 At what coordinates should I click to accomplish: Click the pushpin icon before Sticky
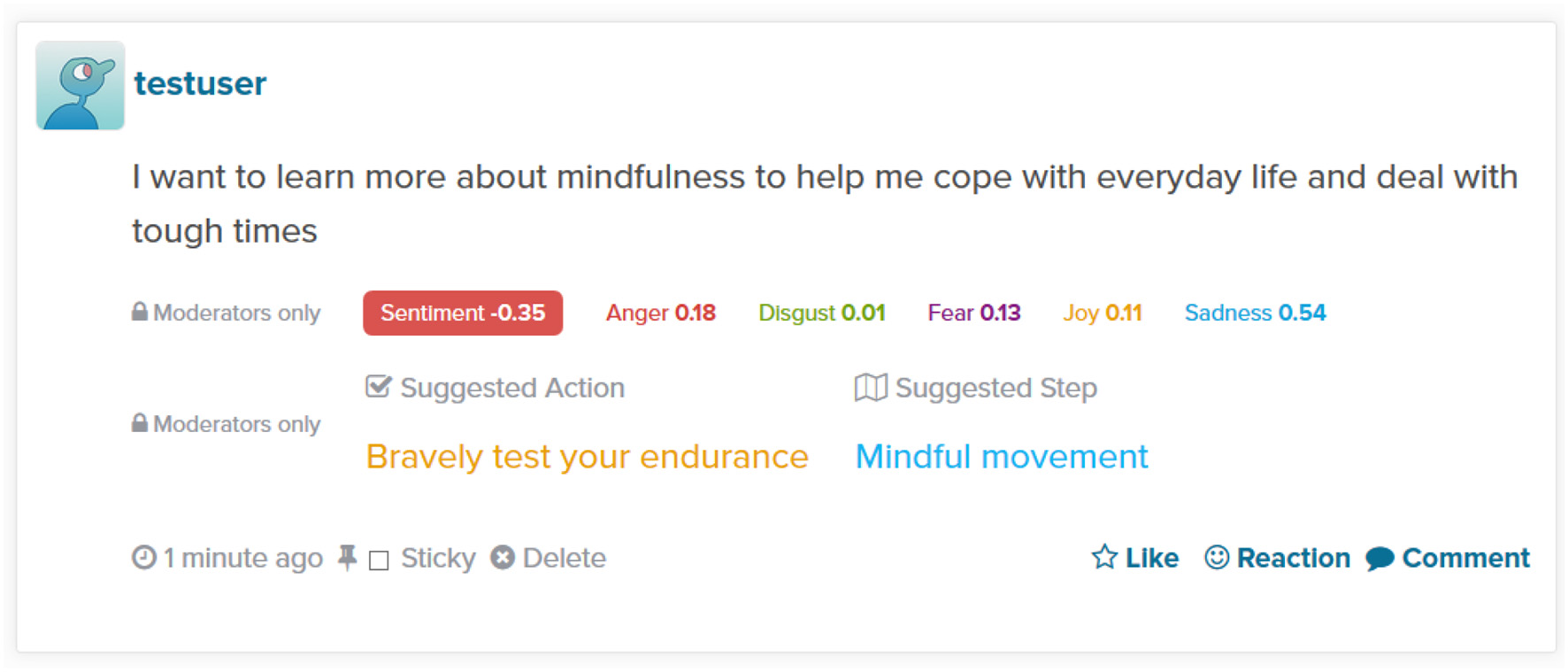(348, 558)
